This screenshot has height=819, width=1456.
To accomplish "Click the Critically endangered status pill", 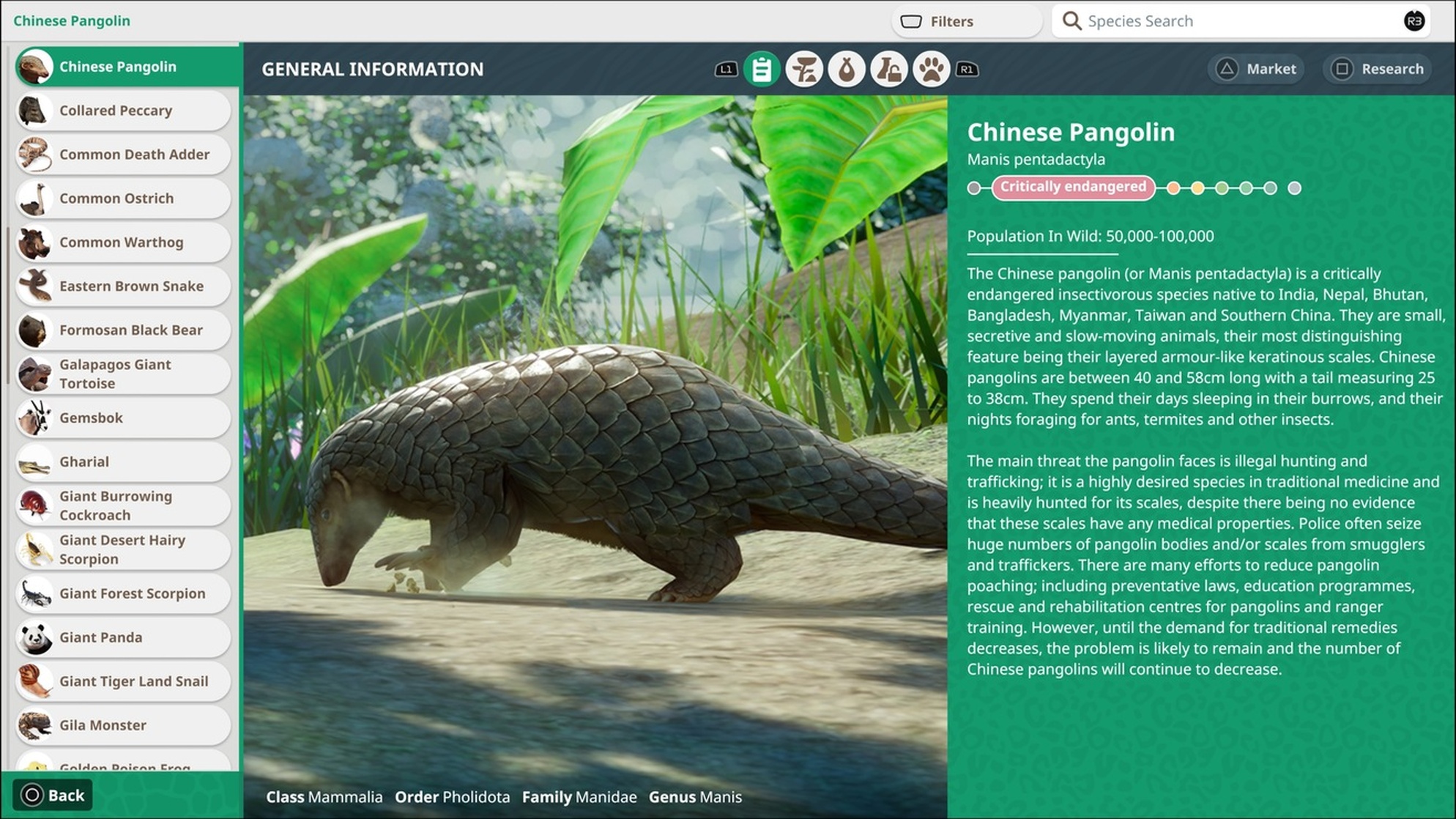I will (1073, 188).
